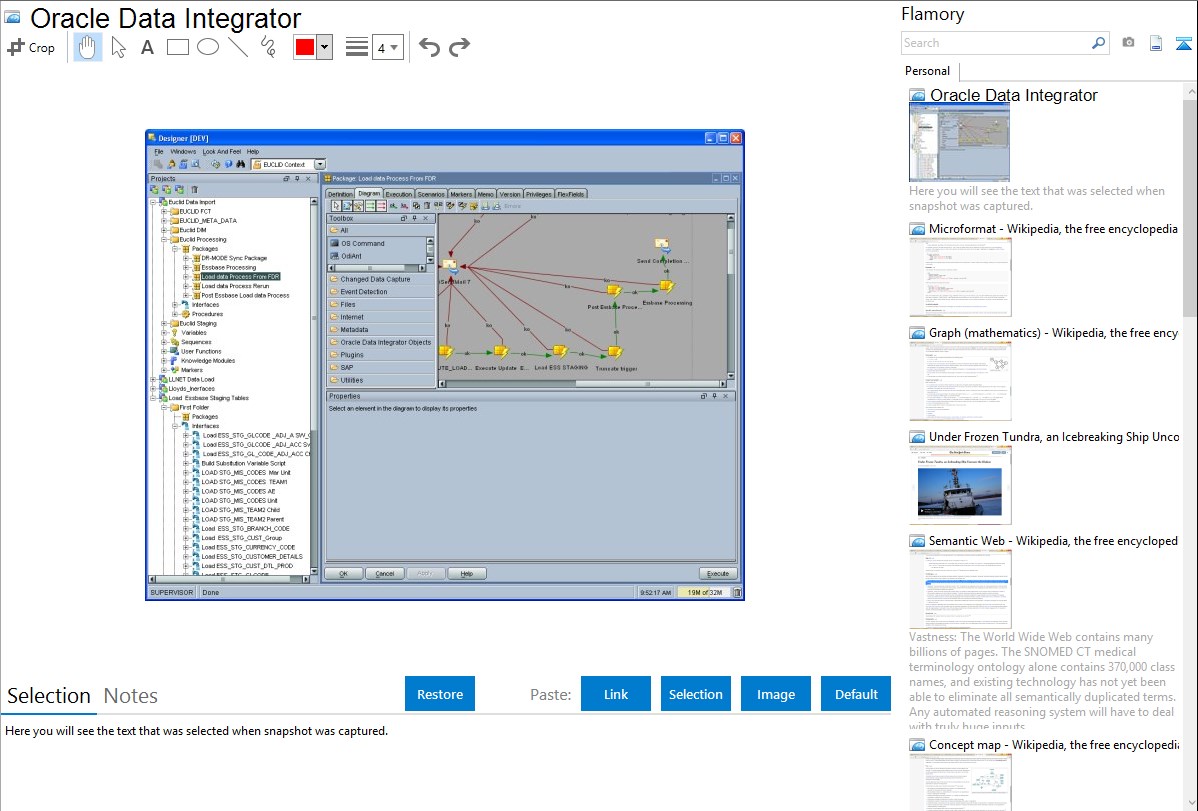Image resolution: width=1198 pixels, height=811 pixels.
Task: Click the red color swatch
Action: point(305,47)
